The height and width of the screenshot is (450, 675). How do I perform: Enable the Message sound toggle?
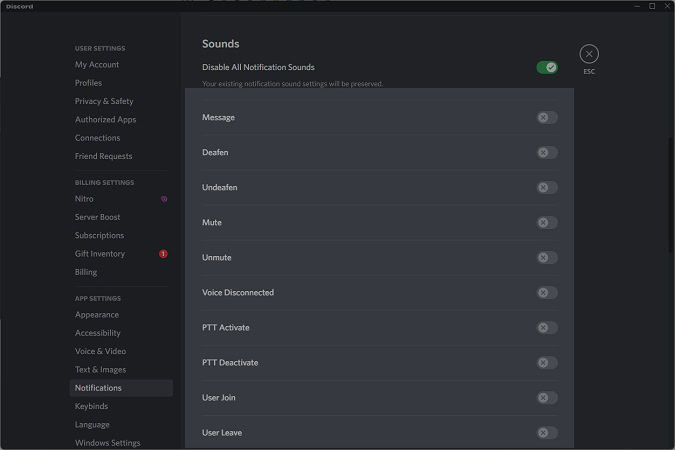tap(546, 118)
